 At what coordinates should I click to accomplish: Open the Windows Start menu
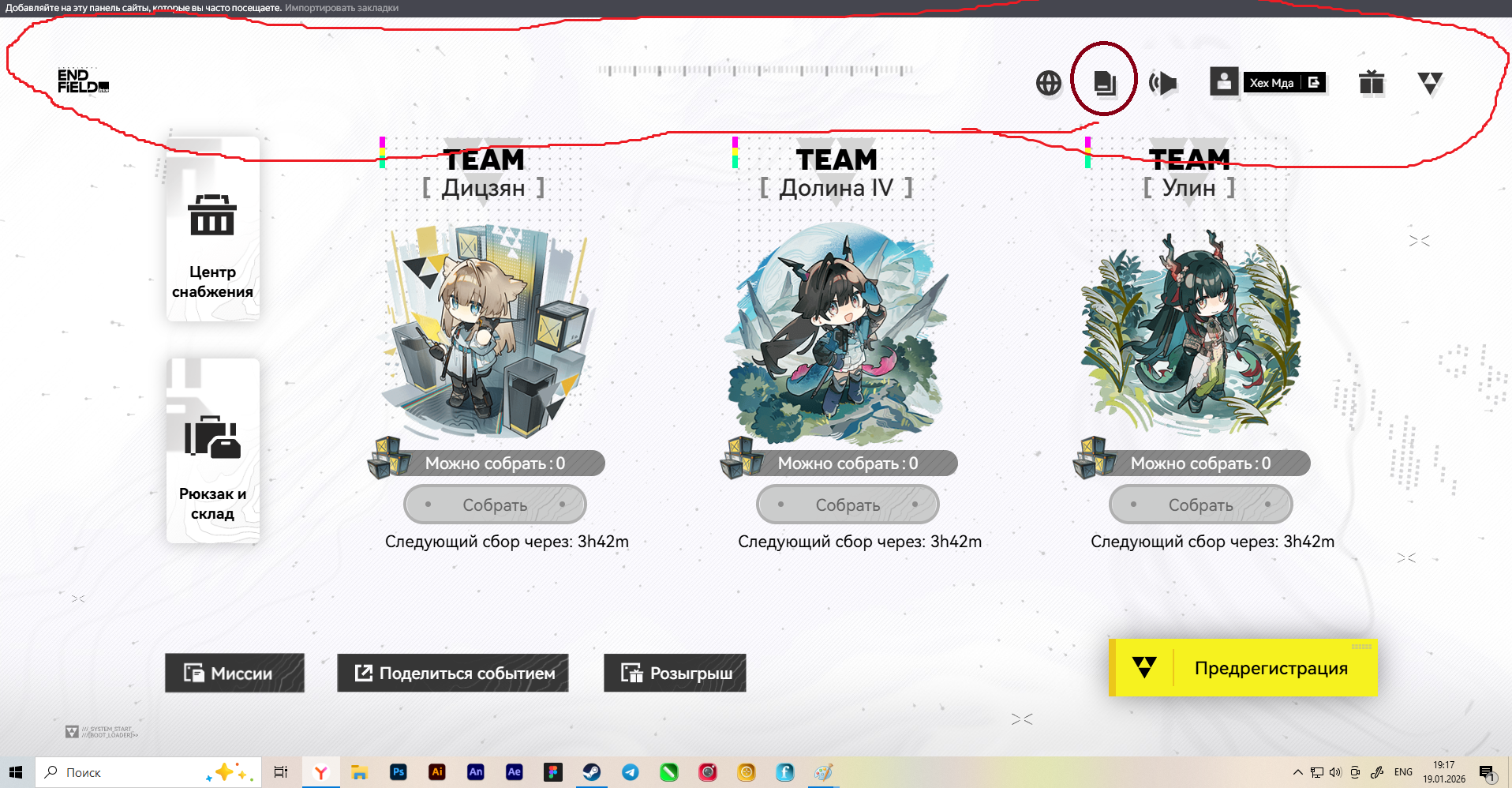pyautogui.click(x=16, y=772)
